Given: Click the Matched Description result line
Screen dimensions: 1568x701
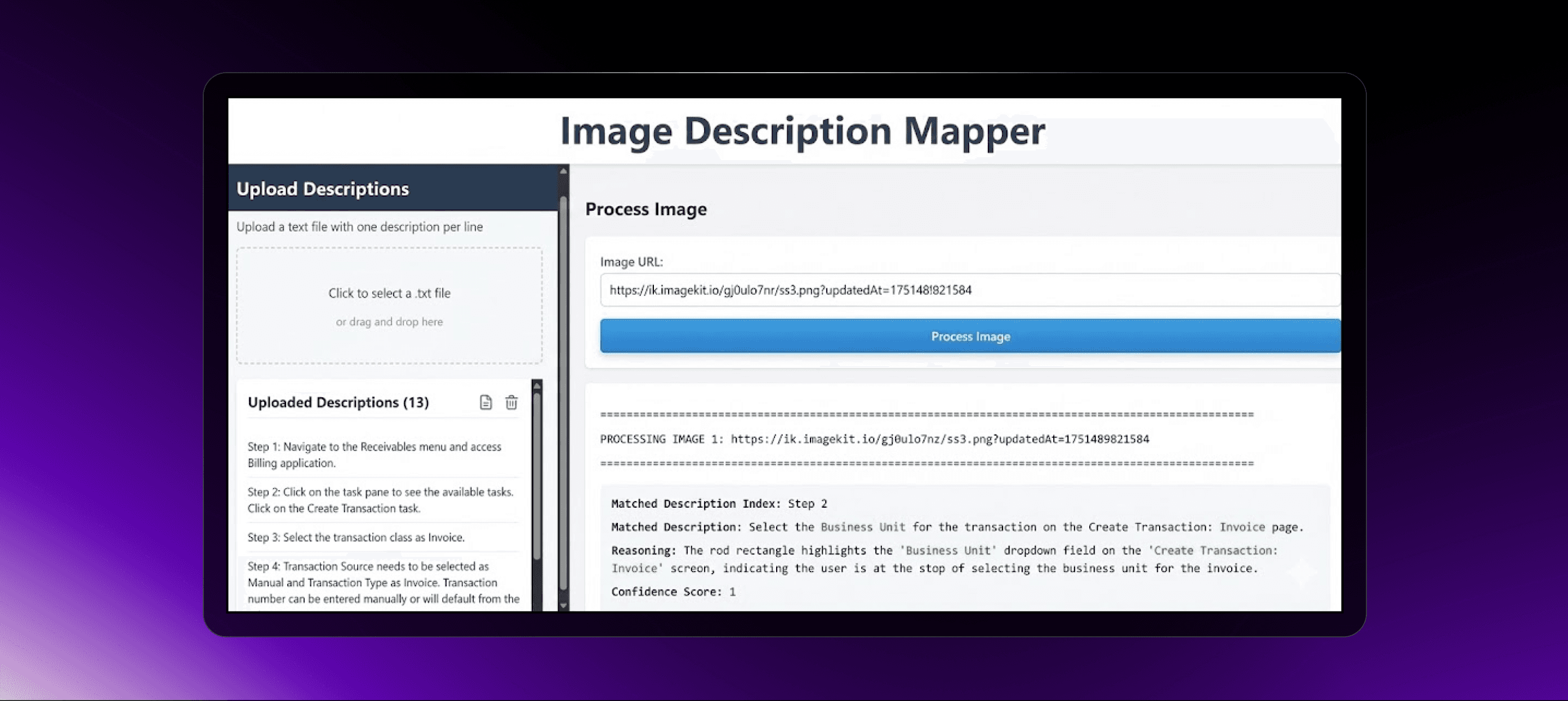Looking at the screenshot, I should 957,527.
